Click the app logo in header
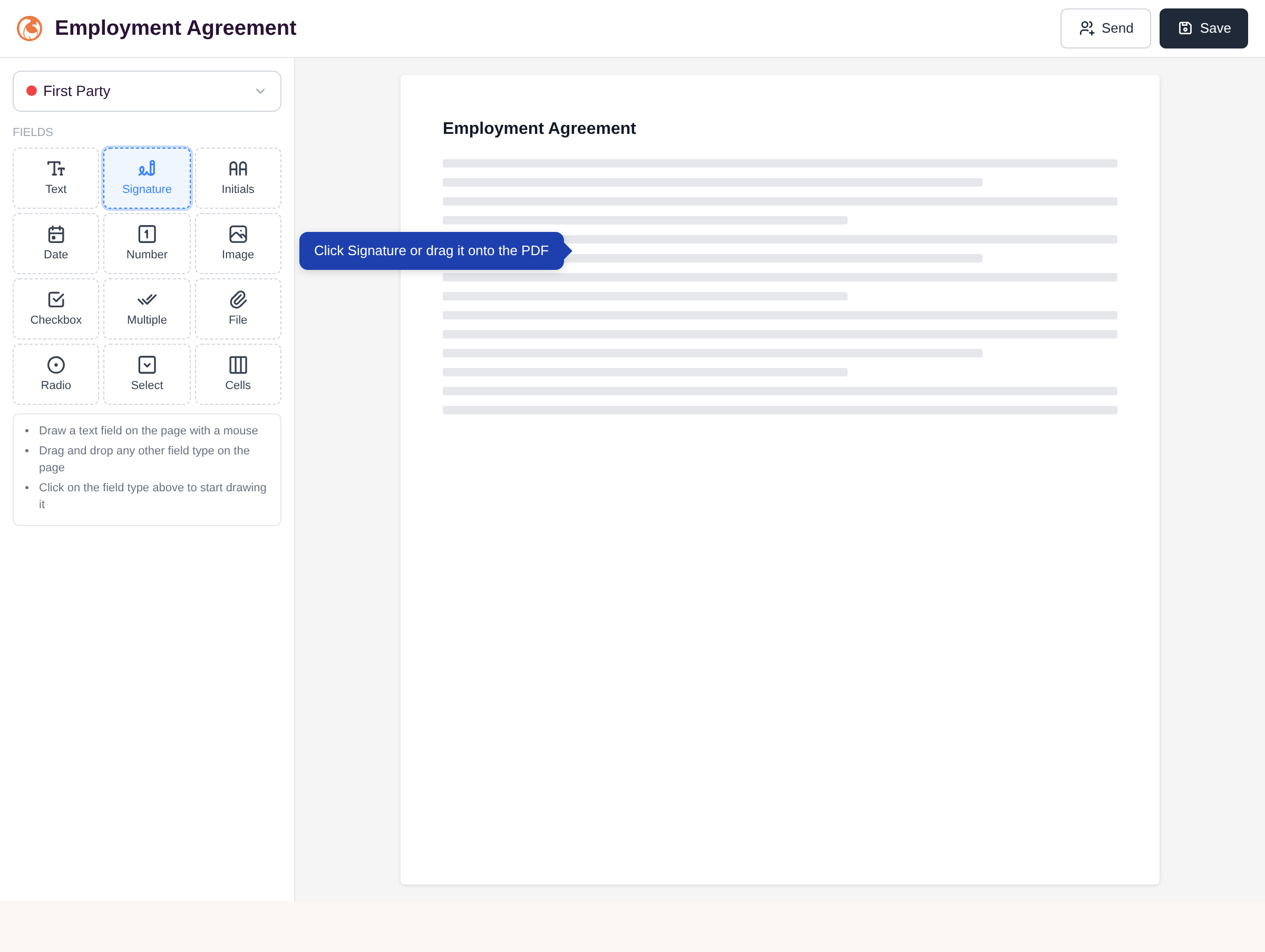1265x952 pixels. click(x=29, y=28)
